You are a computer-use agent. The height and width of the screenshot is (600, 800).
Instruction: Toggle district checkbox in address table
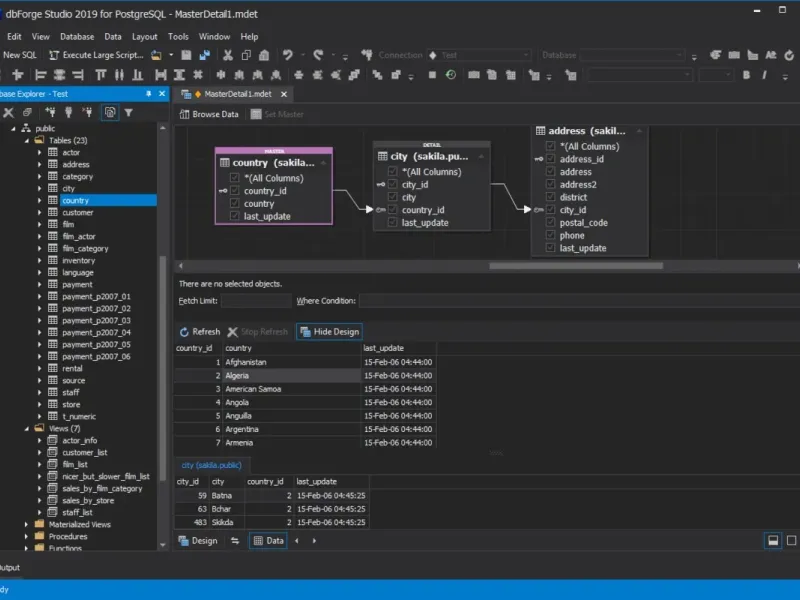(x=551, y=197)
